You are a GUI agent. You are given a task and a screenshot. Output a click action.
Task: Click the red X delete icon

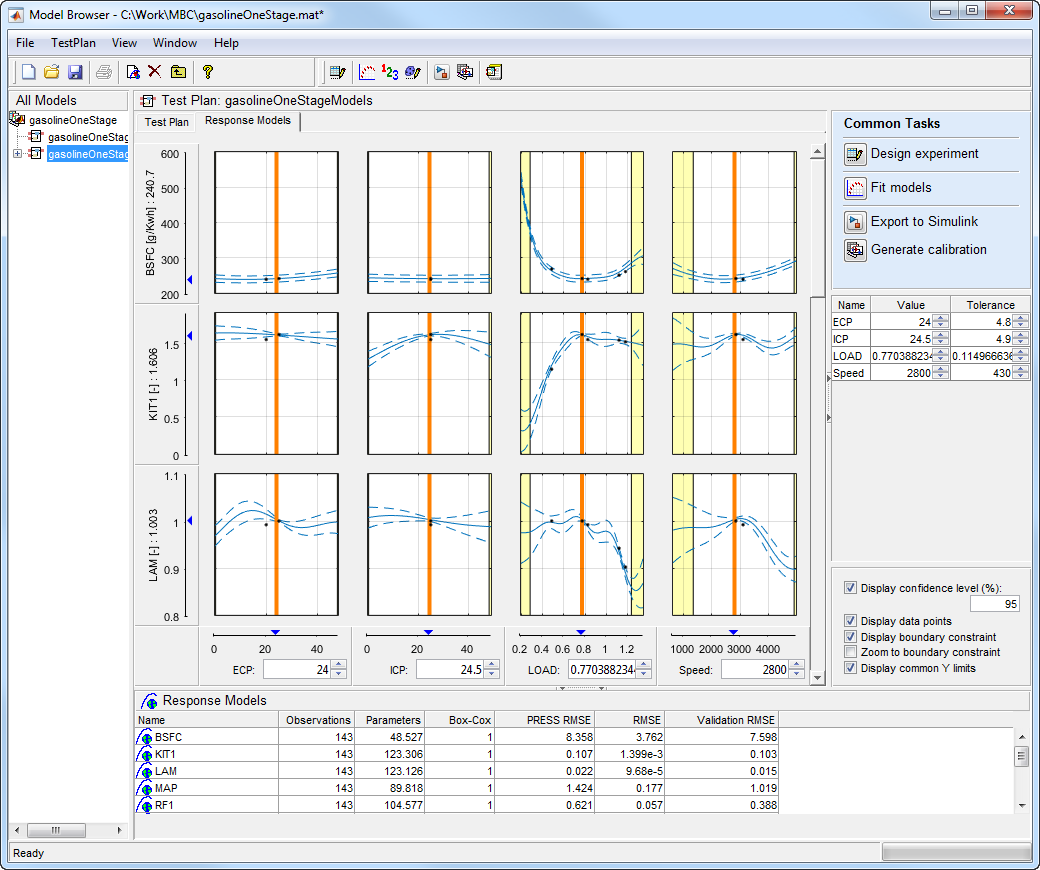click(155, 72)
